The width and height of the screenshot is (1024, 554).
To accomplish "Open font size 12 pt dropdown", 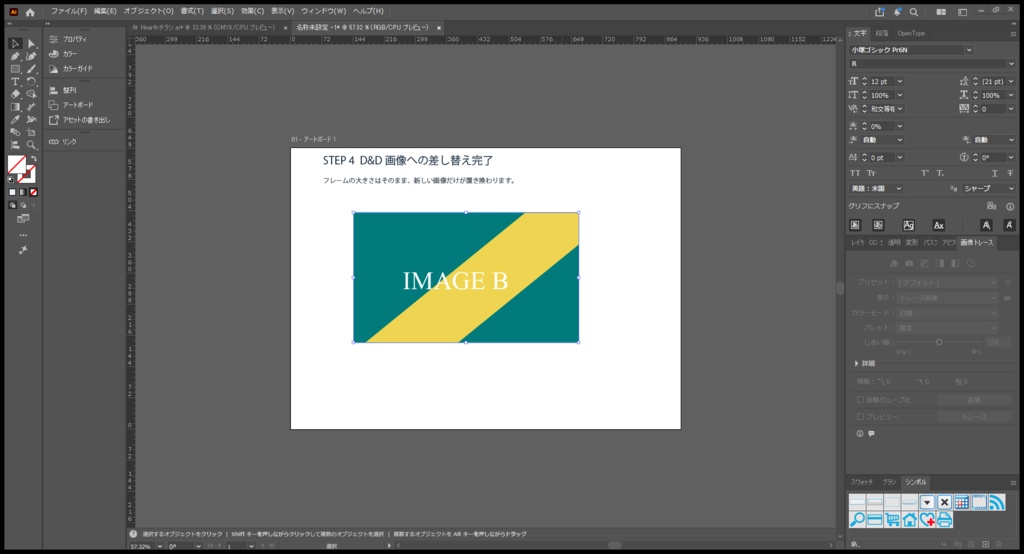I will pyautogui.click(x=899, y=82).
